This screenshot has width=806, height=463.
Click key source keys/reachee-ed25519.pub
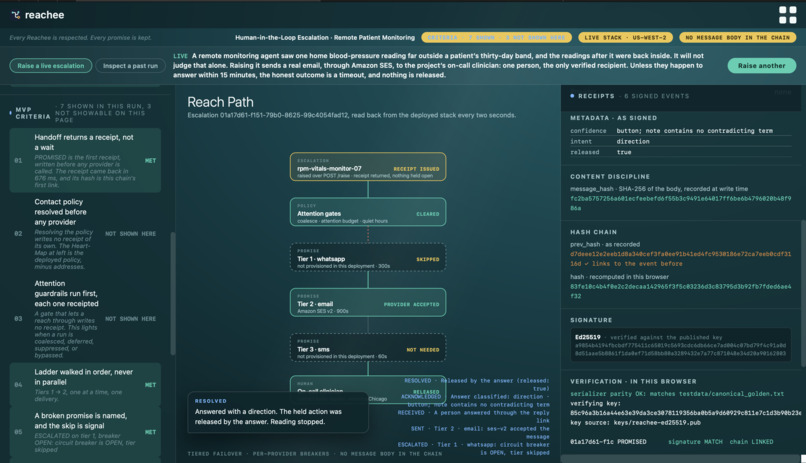point(635,422)
